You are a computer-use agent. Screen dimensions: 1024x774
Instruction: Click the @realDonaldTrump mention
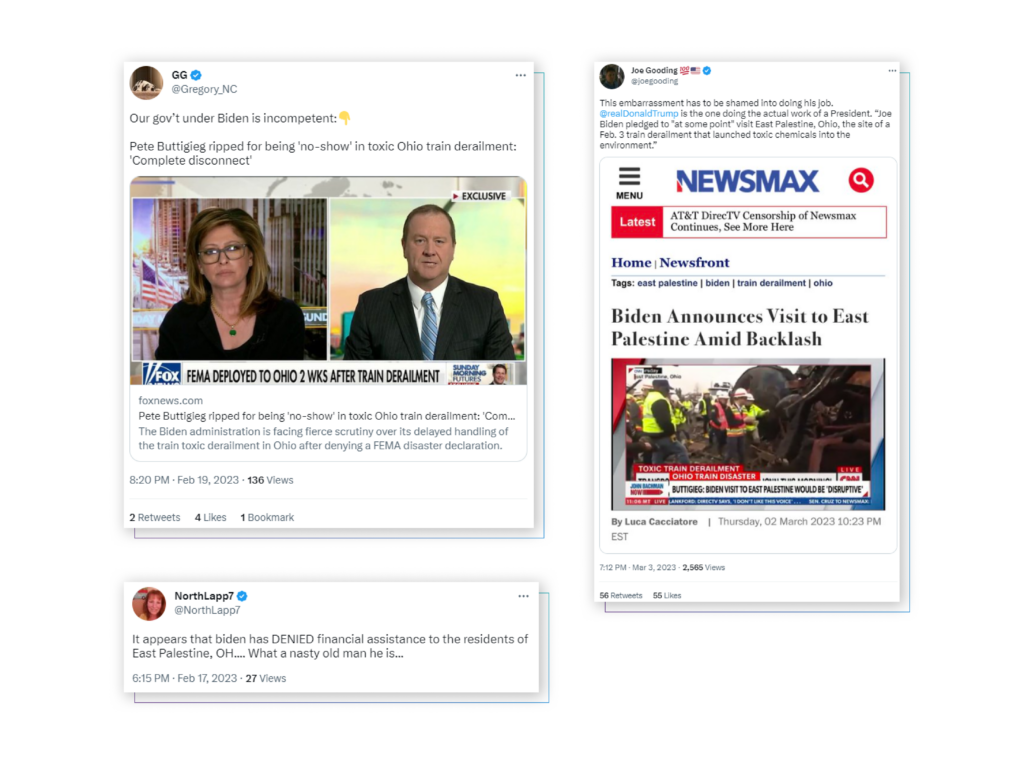(x=639, y=114)
